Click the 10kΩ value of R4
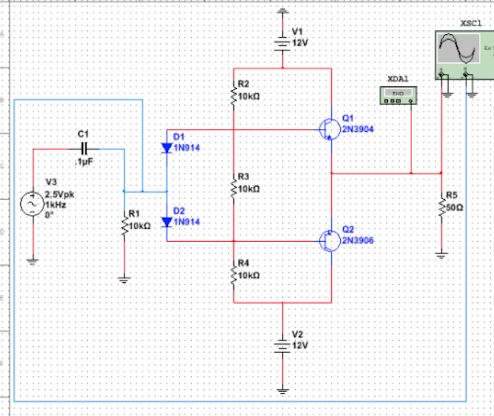 pos(249,275)
